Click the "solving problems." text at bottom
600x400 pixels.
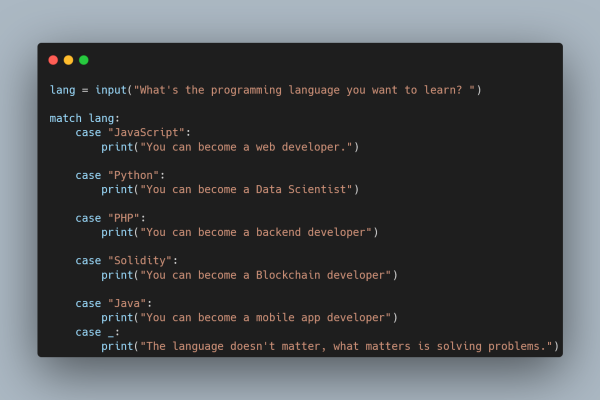(x=491, y=346)
